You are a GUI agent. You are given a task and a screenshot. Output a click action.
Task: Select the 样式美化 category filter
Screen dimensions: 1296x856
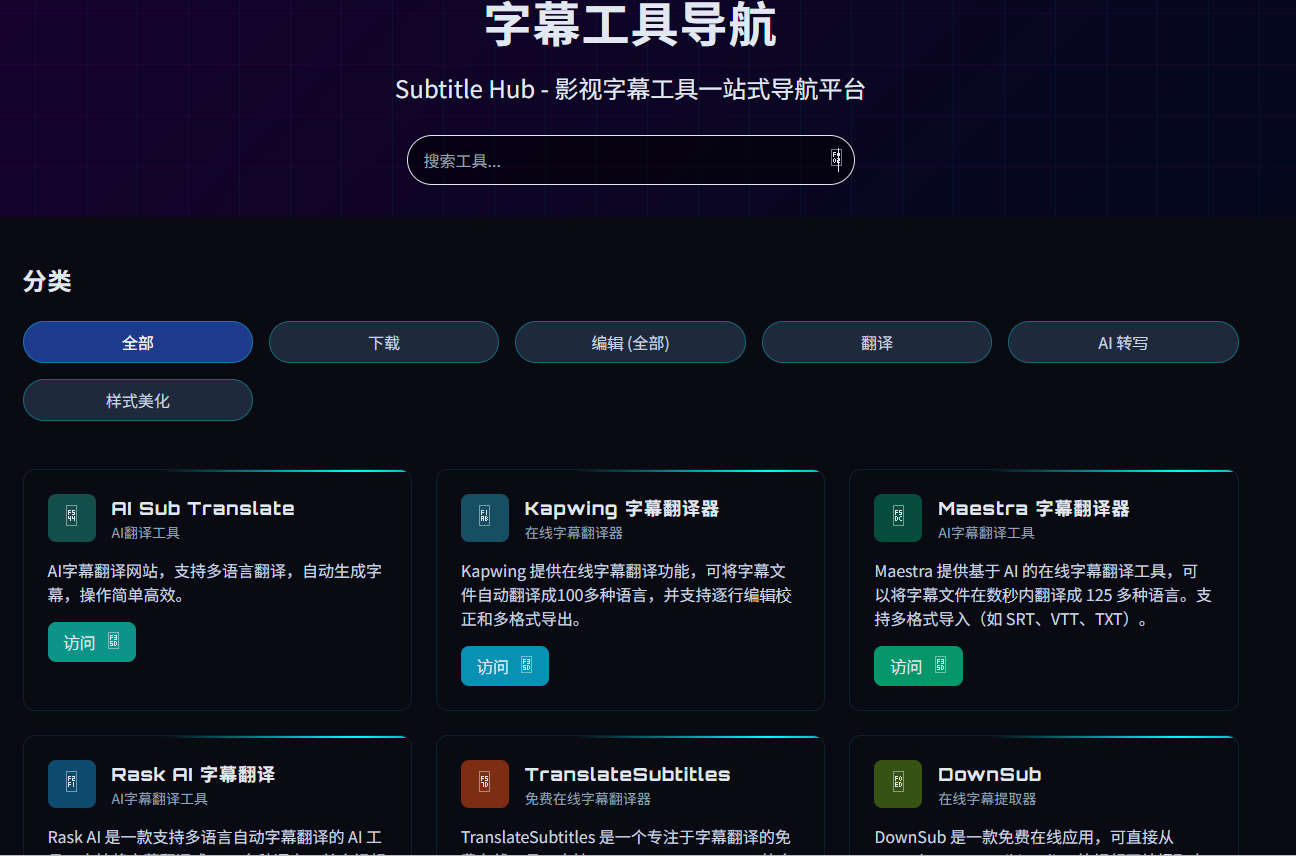[138, 400]
